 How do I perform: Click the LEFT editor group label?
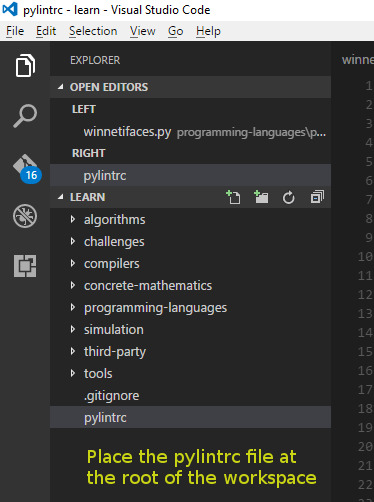(x=84, y=109)
